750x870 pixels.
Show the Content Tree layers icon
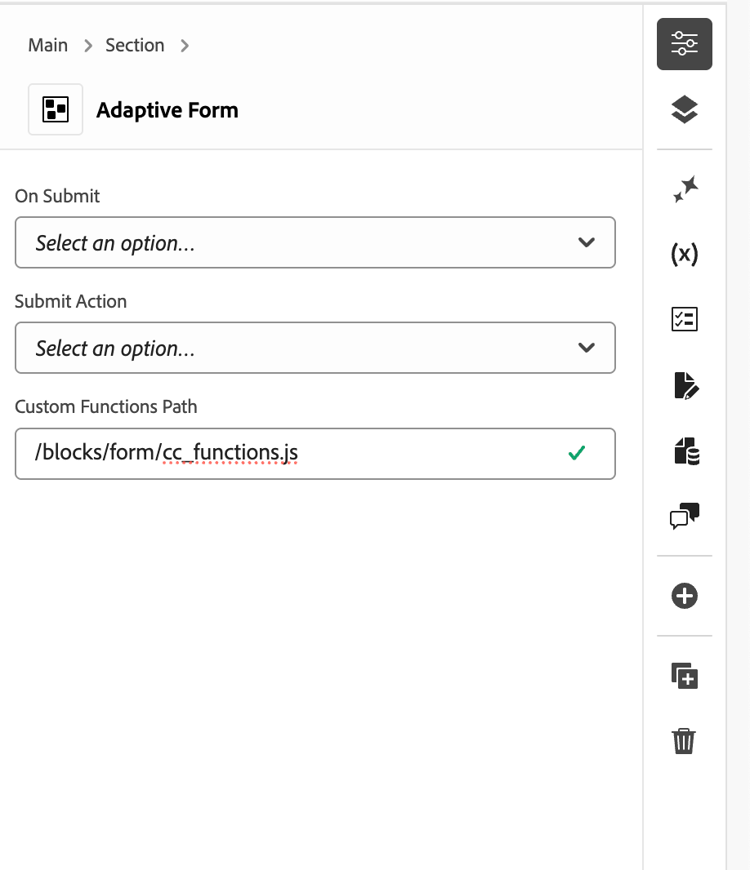coord(684,109)
